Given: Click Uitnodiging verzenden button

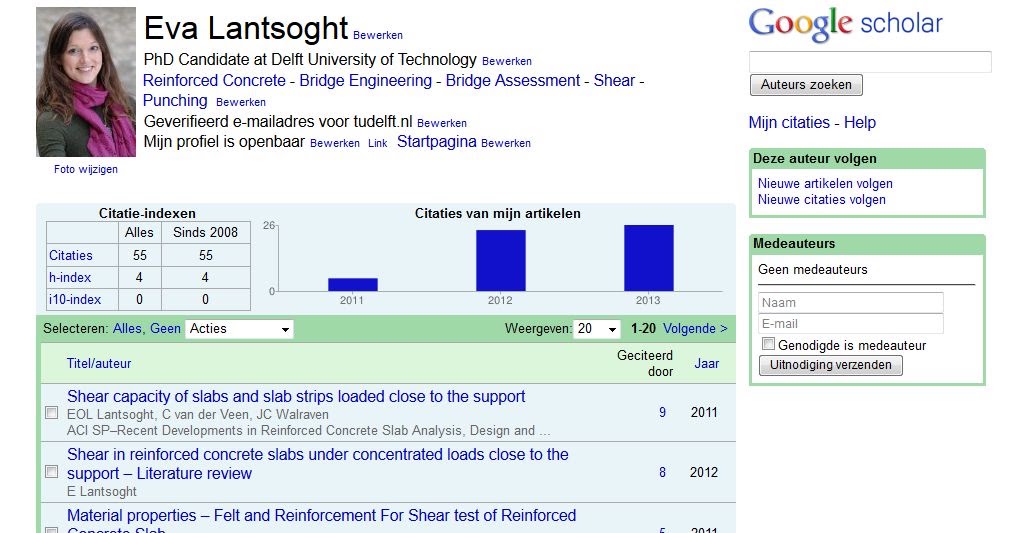Looking at the screenshot, I should tap(831, 365).
